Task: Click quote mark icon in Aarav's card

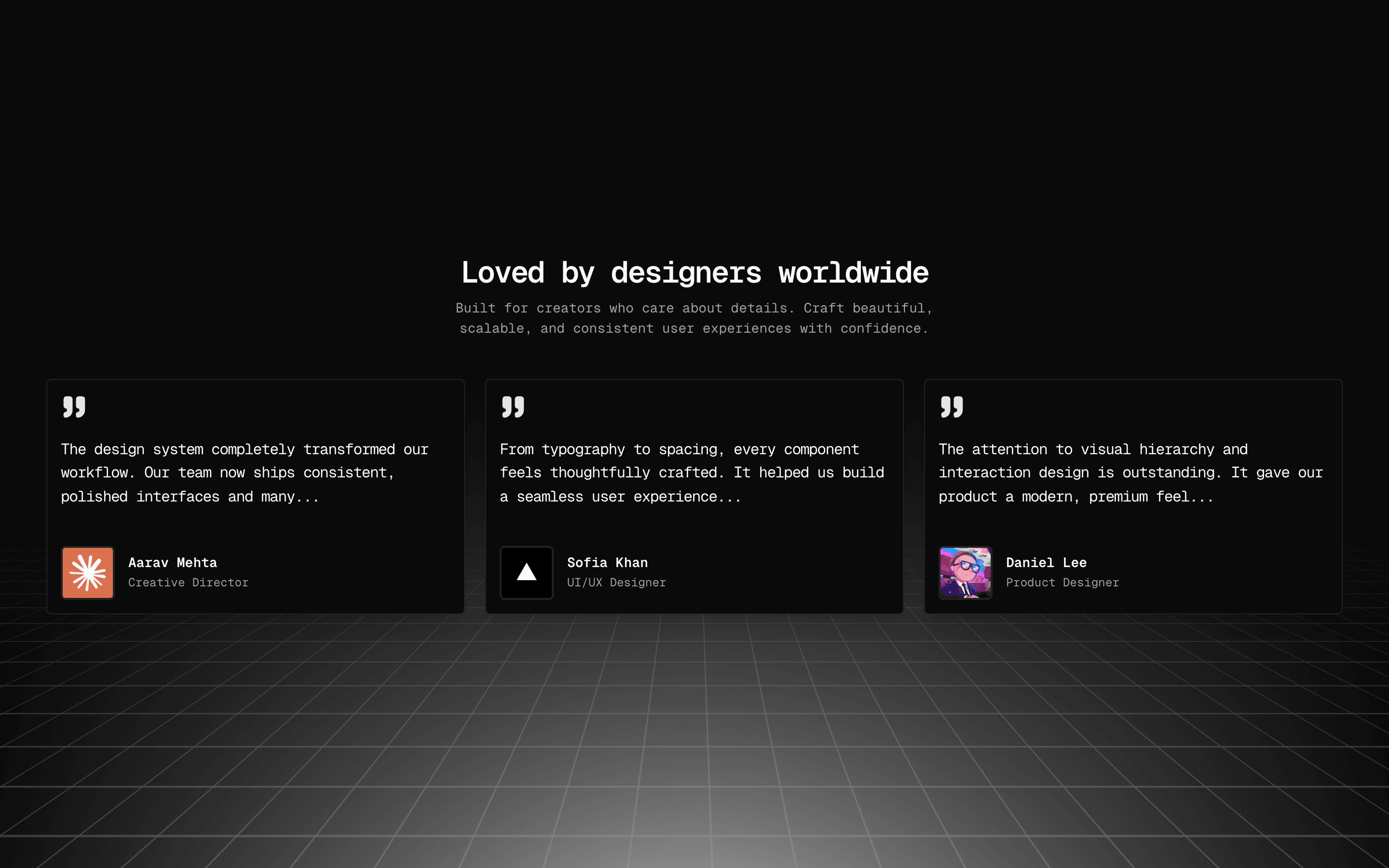Action: (x=74, y=407)
